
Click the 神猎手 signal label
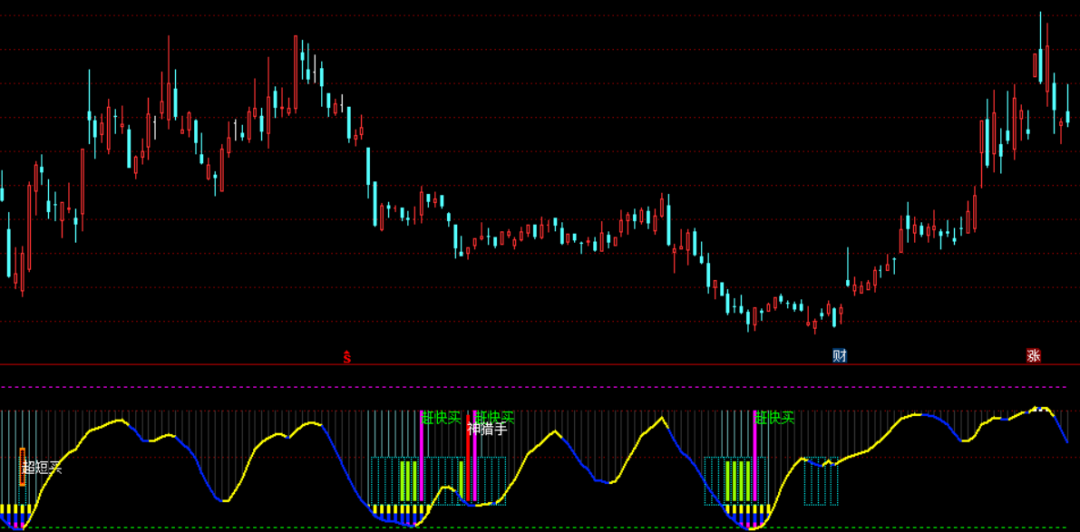pos(487,429)
